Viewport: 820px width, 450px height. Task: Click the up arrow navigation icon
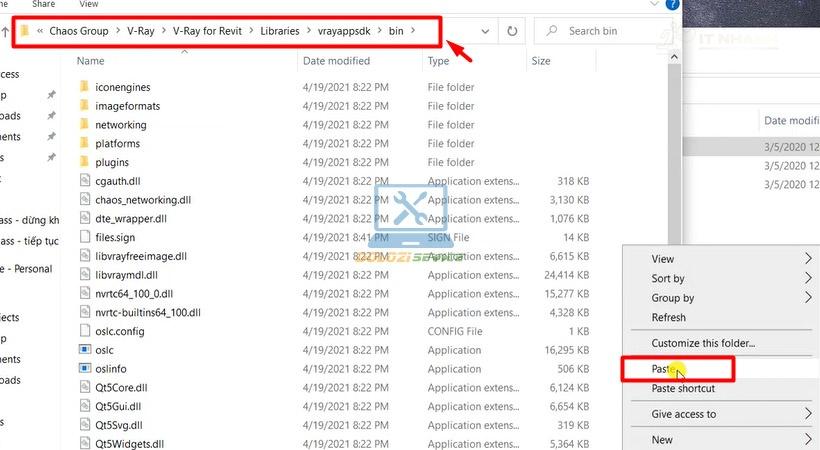(5, 32)
